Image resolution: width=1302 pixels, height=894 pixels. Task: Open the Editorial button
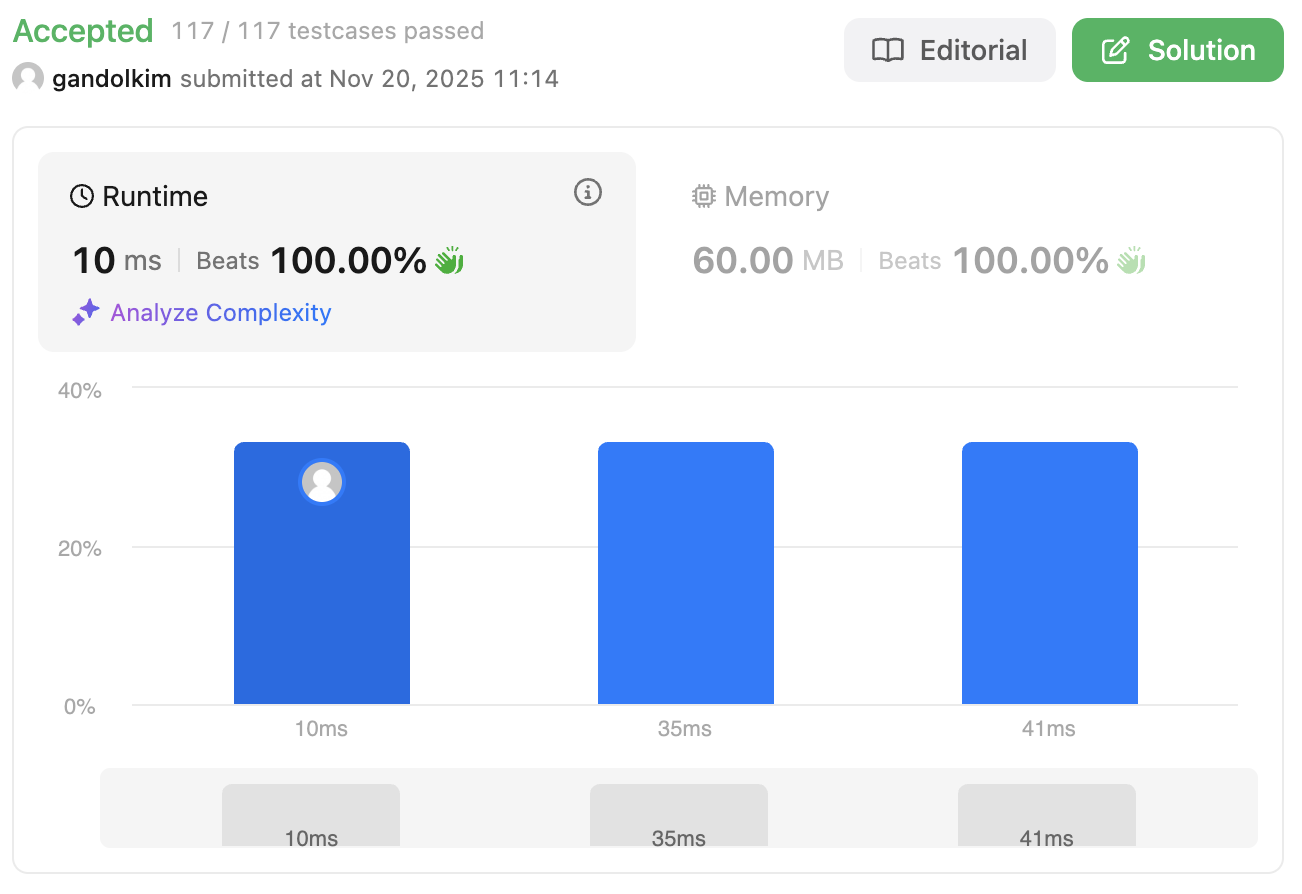coord(950,50)
